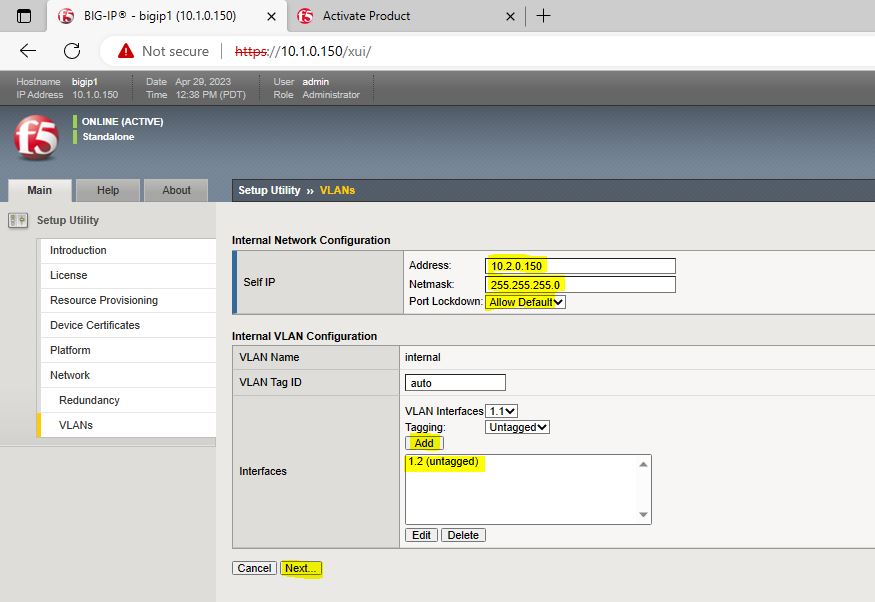Switch to the About tab
This screenshot has width=875, height=602.
176,190
